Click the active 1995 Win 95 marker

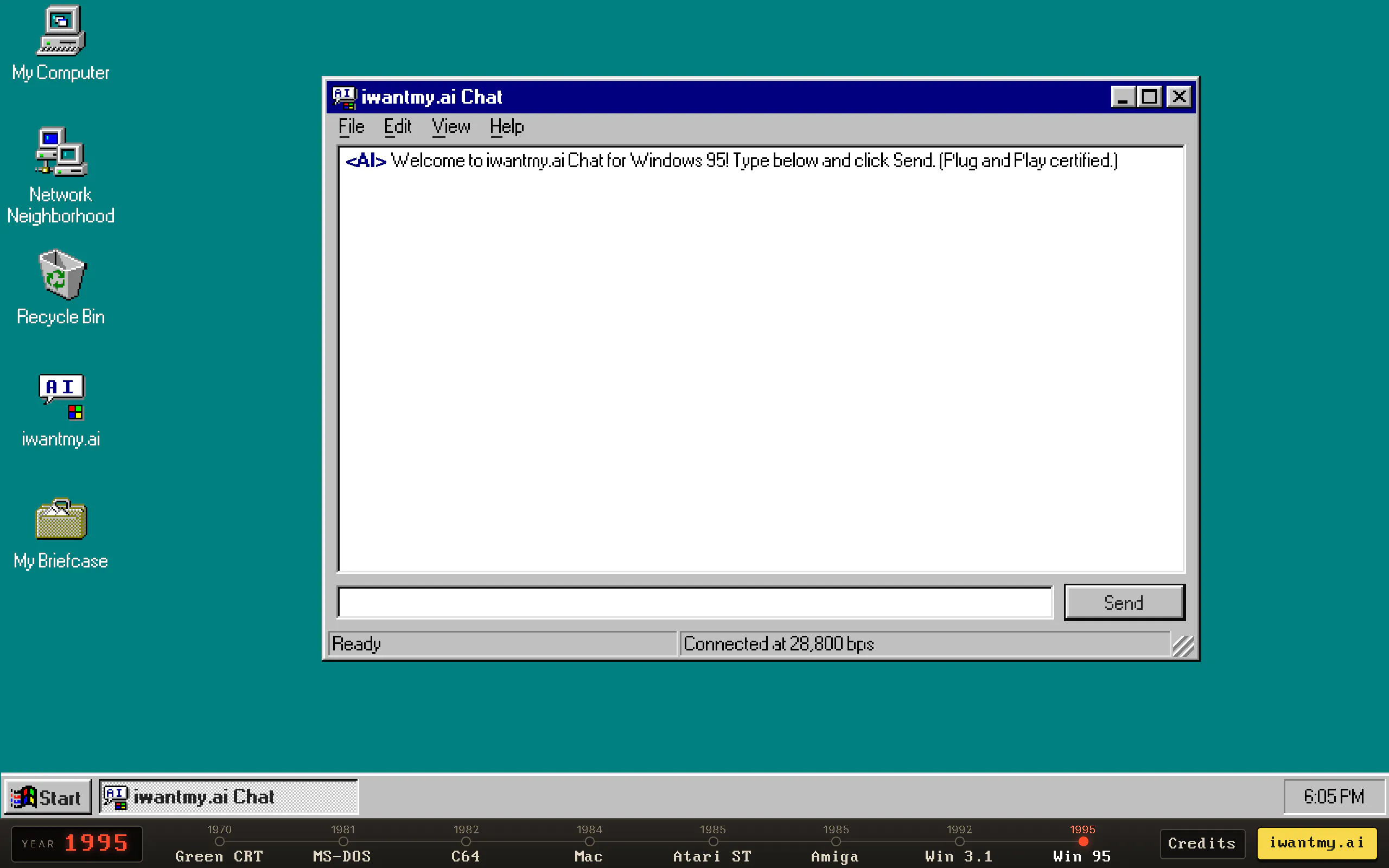coord(1082,843)
